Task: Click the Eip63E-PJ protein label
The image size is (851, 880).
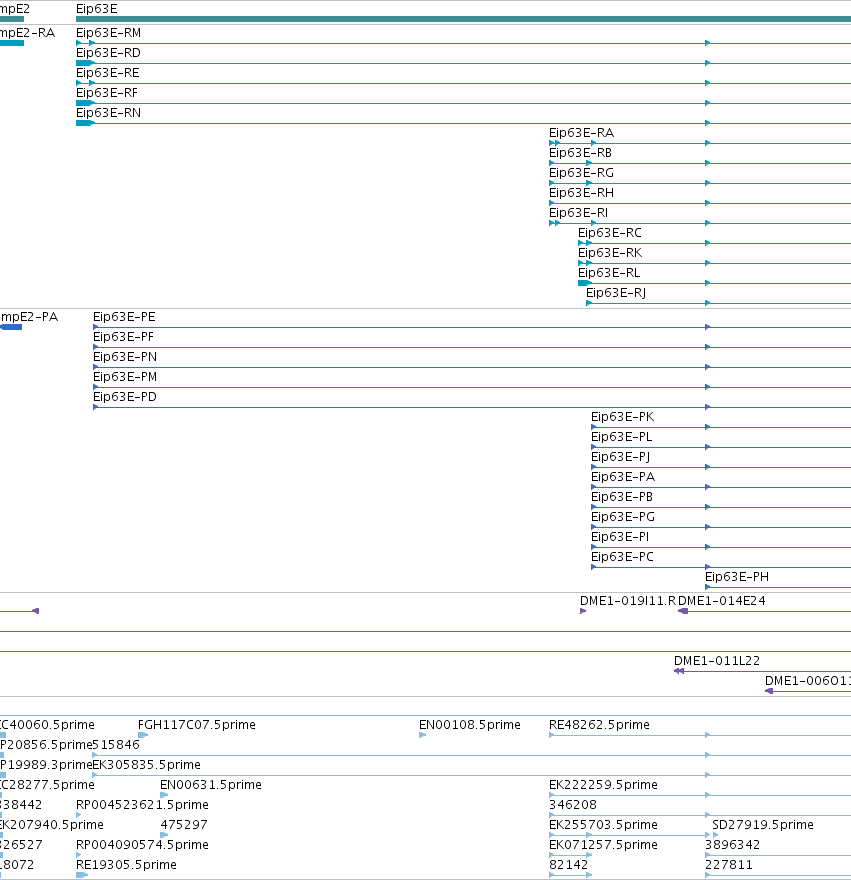Action: [620, 457]
